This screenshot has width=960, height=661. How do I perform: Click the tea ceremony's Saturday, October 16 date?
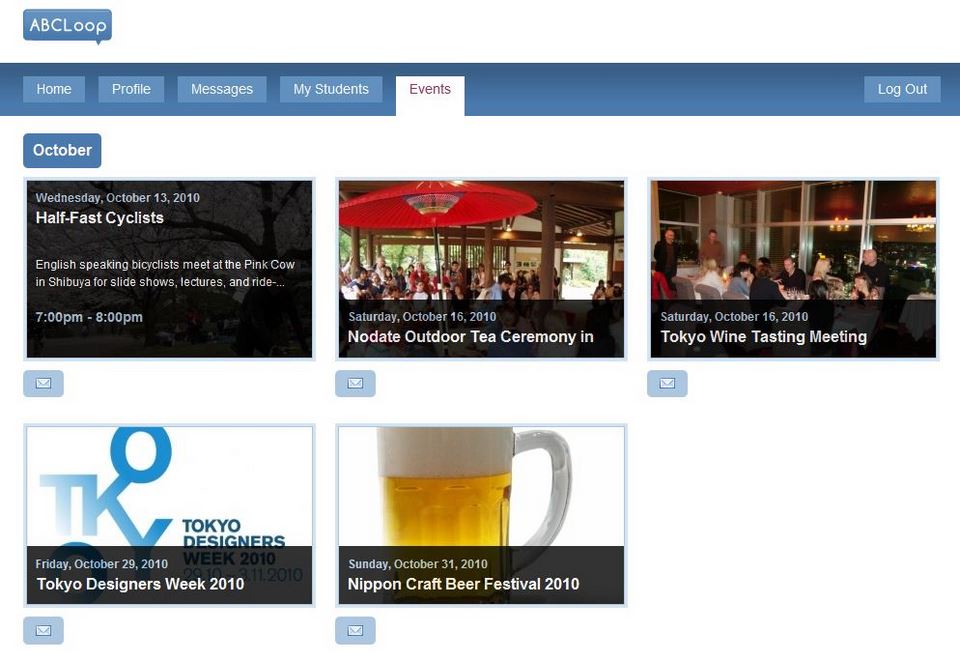point(422,316)
